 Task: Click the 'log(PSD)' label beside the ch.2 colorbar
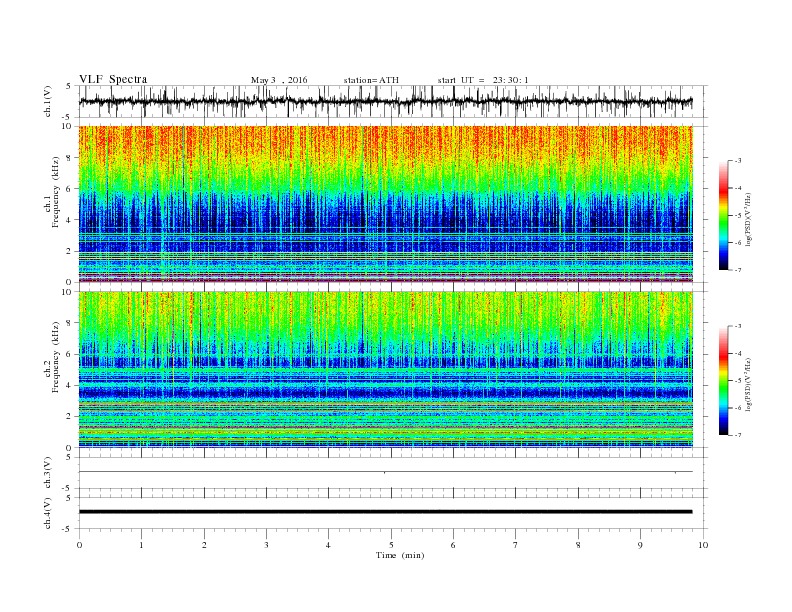pyautogui.click(x=748, y=384)
